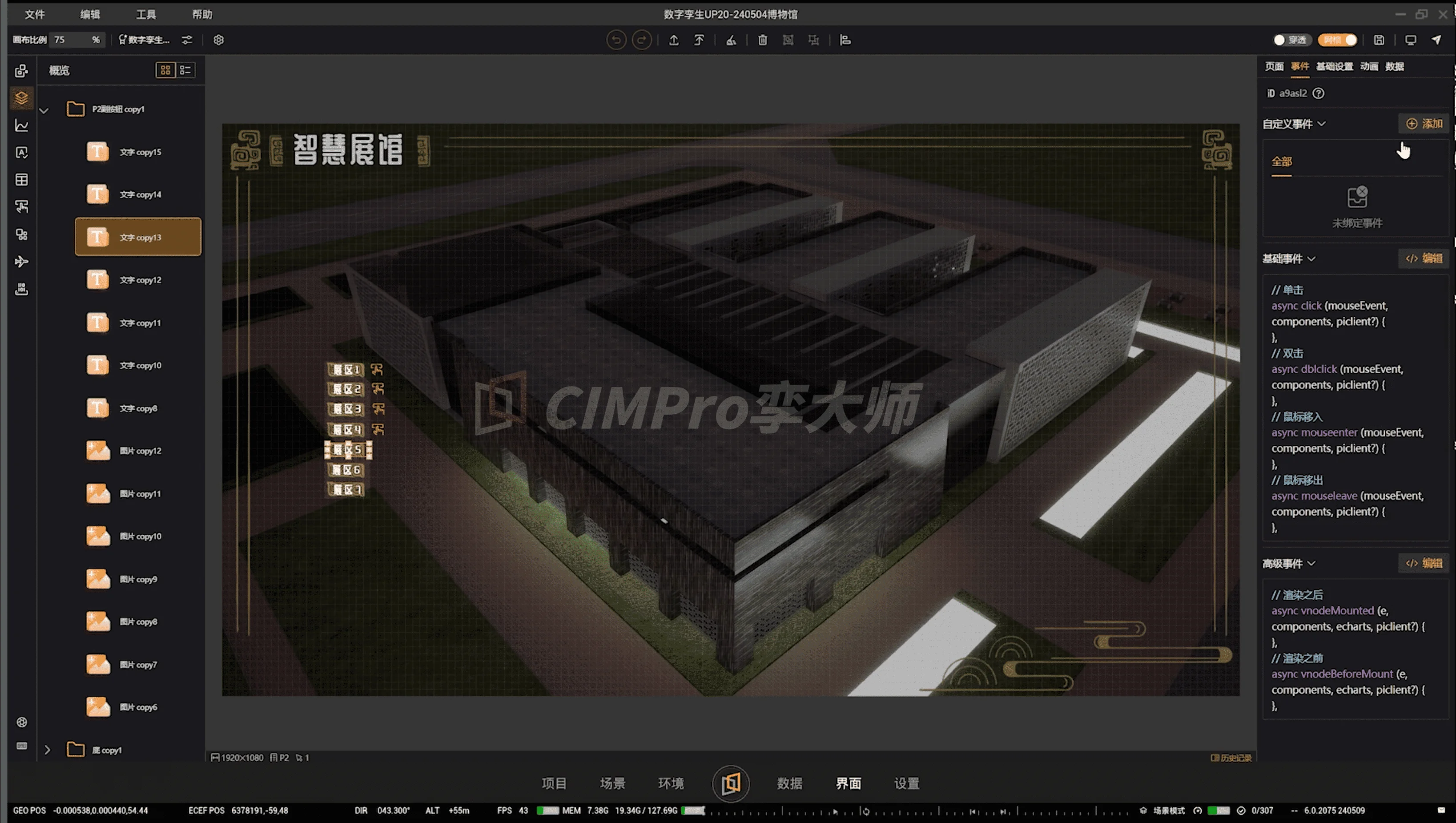Disable the 网格 grid toggle
Viewport: 1456px width, 823px height.
(x=1337, y=40)
